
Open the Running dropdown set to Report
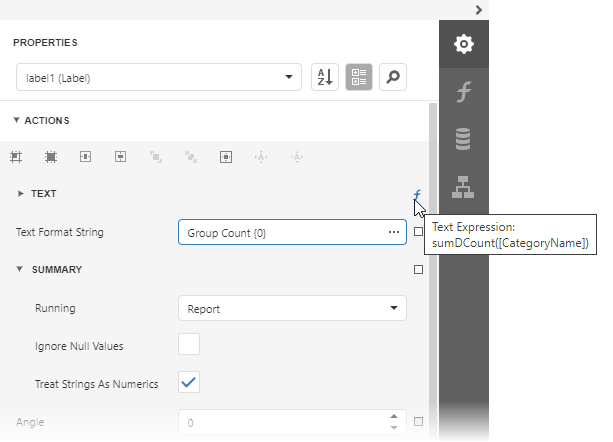tap(292, 309)
